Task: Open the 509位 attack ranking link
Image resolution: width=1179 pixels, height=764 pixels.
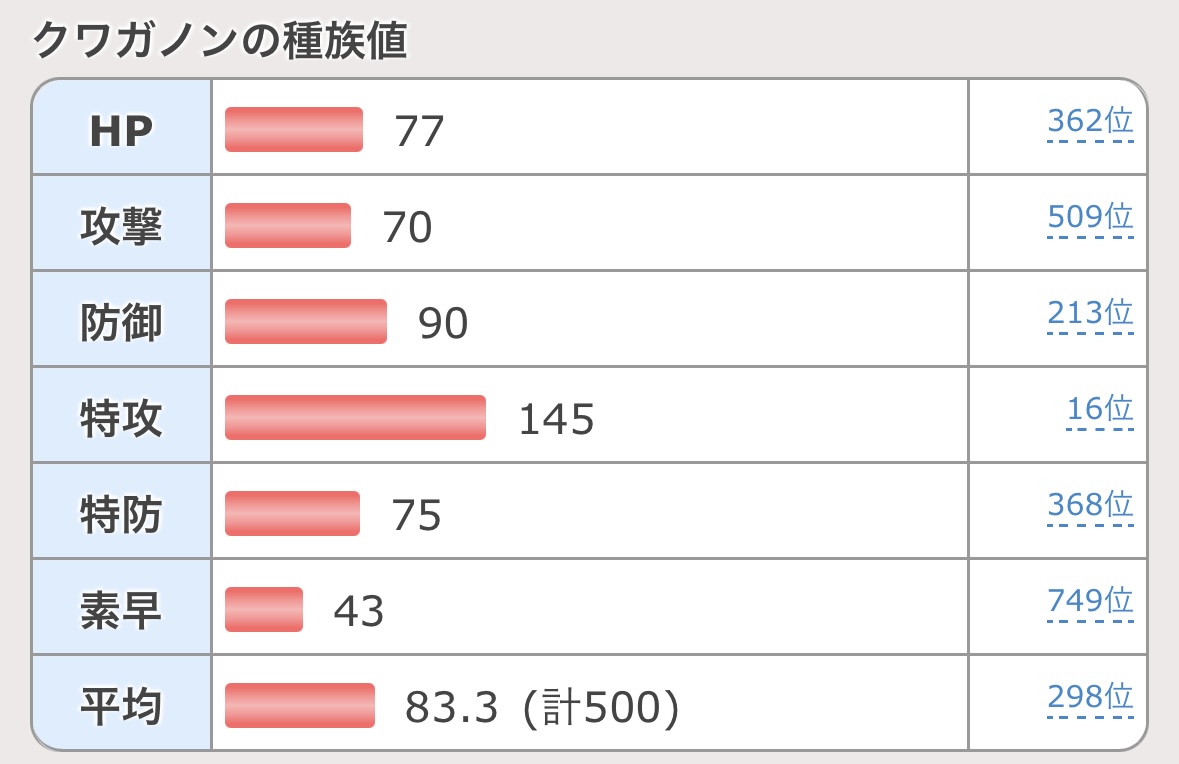Action: [x=1090, y=217]
